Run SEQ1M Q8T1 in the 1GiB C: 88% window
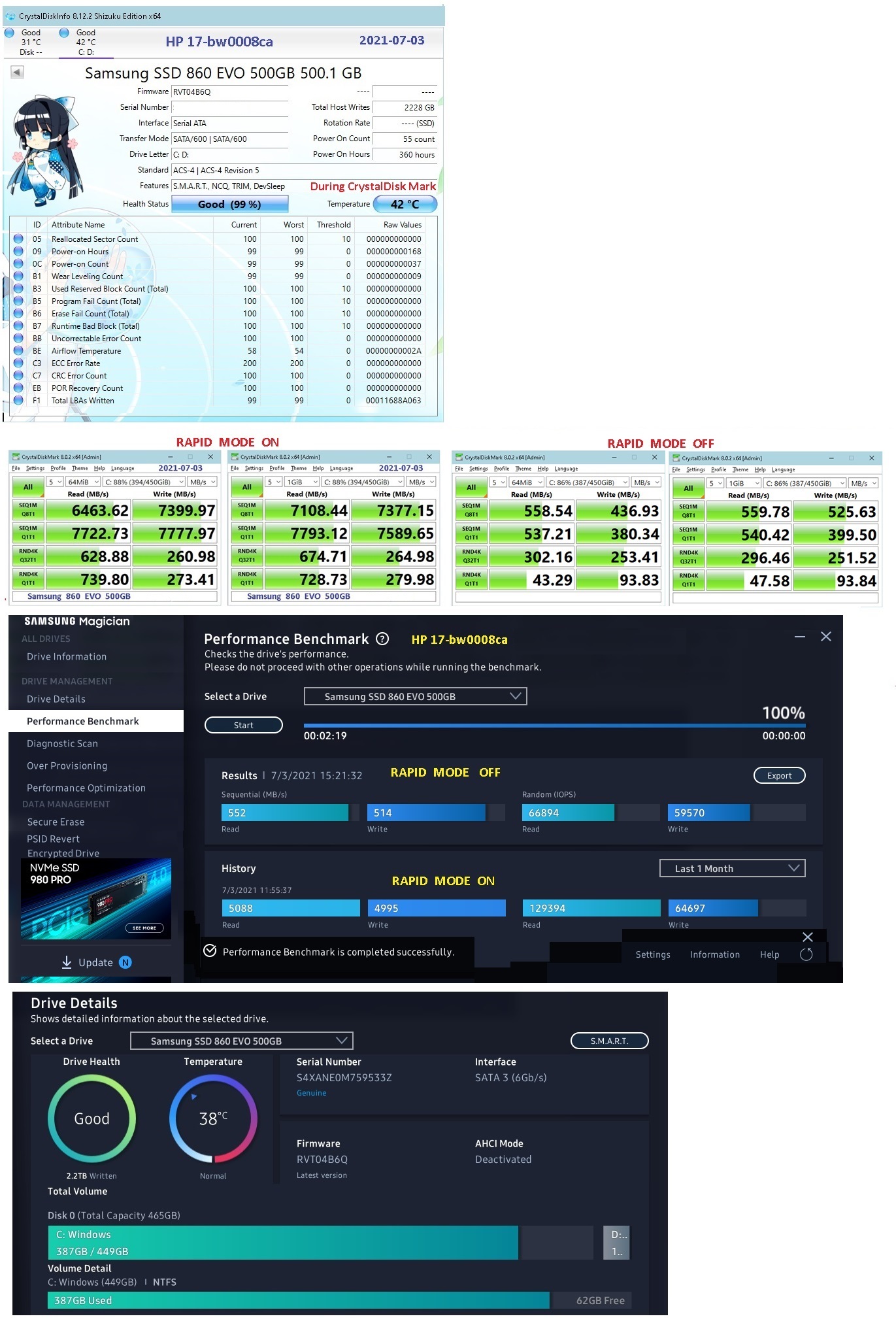 click(x=247, y=510)
